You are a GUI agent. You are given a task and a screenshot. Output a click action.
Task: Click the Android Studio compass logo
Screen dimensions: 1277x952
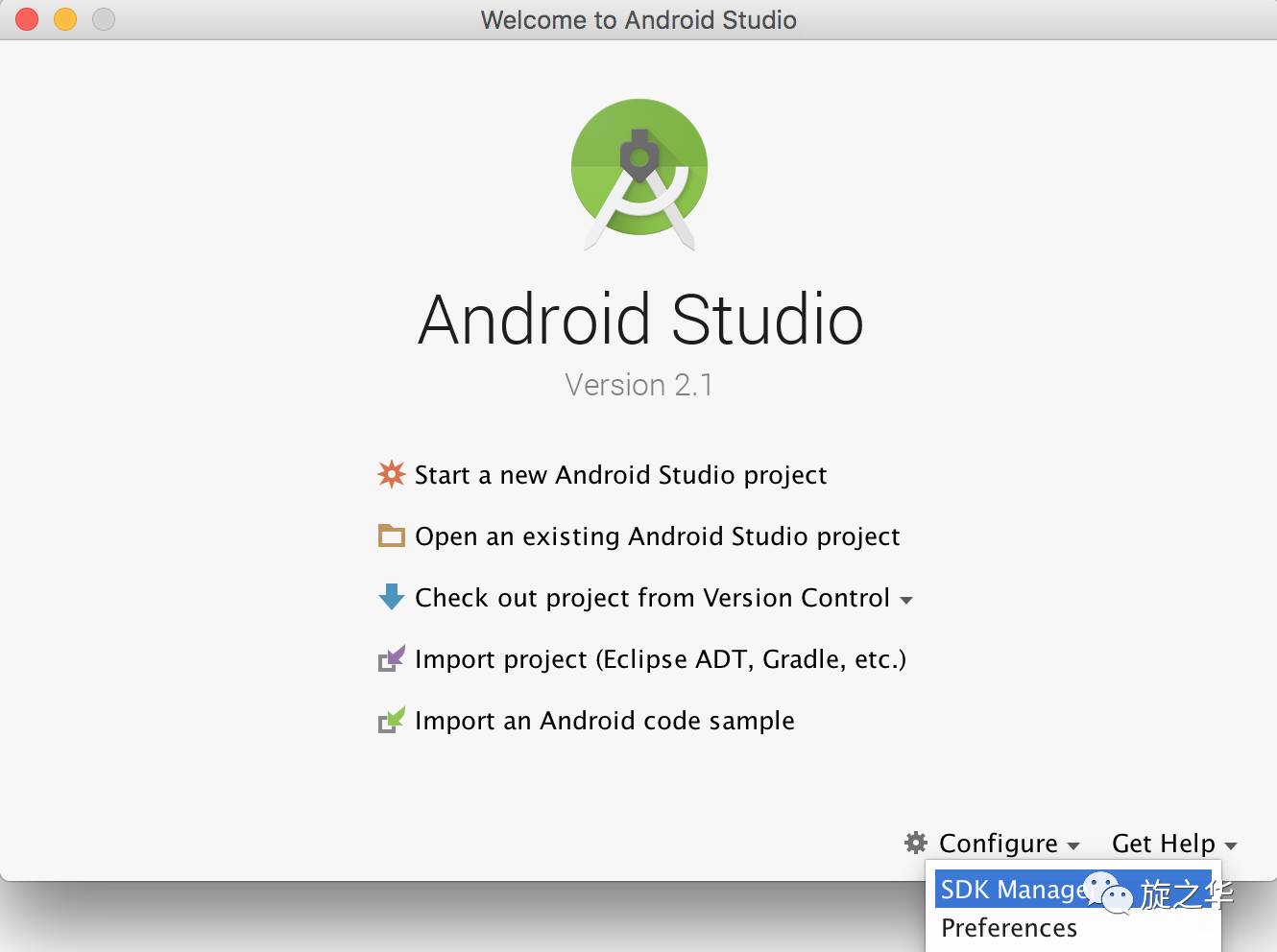(639, 174)
